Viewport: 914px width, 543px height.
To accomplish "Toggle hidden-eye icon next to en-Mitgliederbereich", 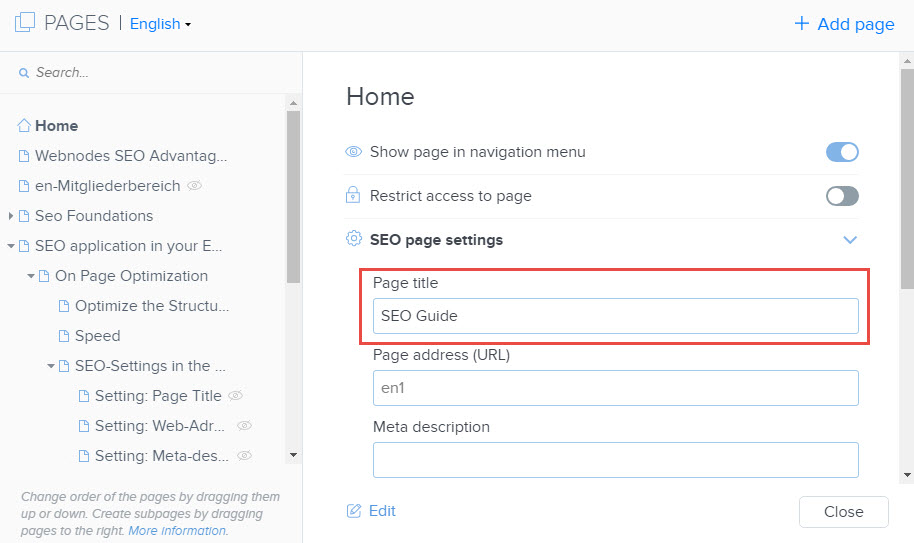I will [194, 186].
